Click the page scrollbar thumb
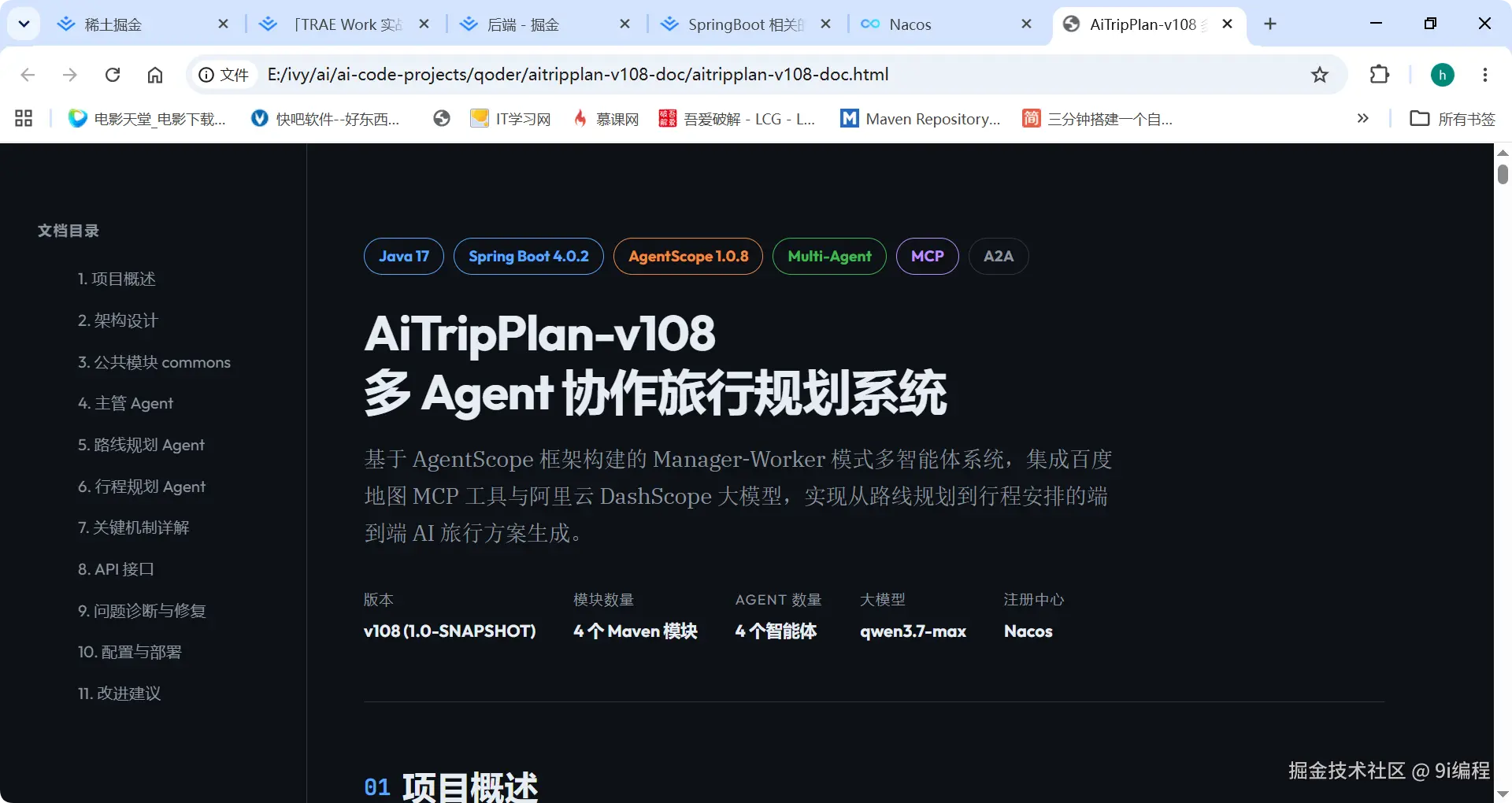This screenshot has height=803, width=1512. pyautogui.click(x=1503, y=173)
